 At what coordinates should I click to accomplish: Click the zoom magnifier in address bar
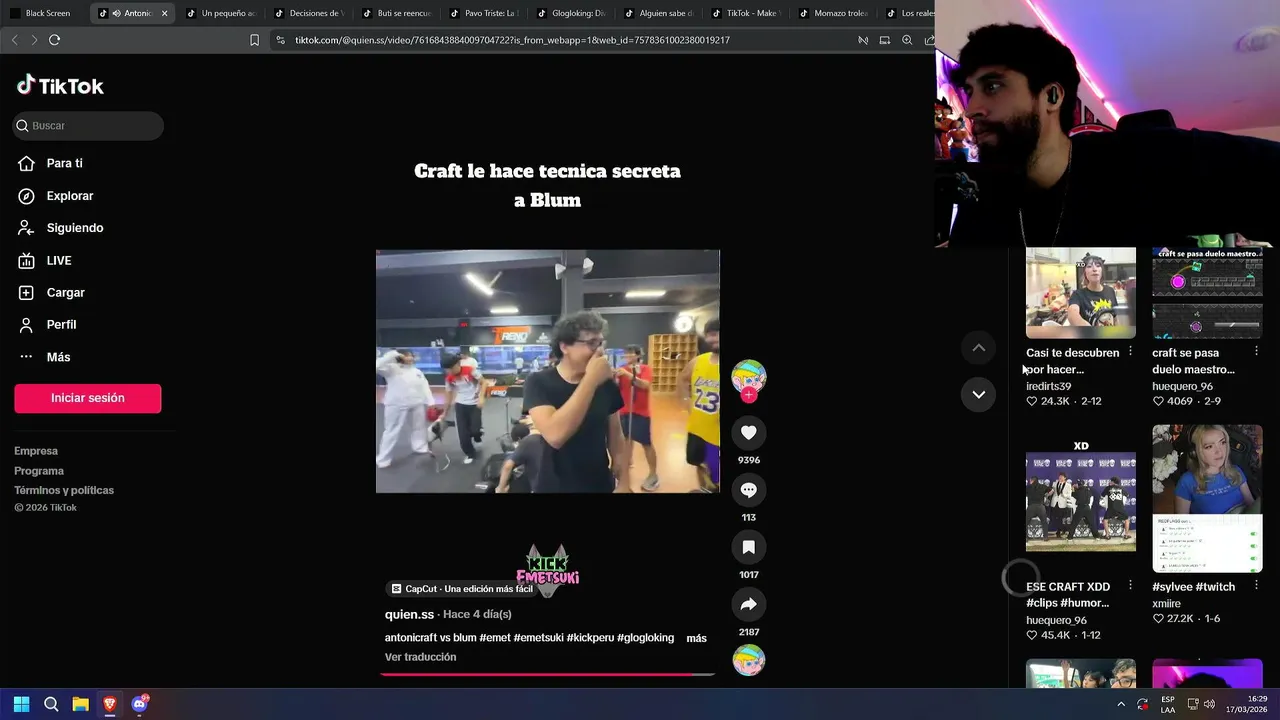[907, 40]
